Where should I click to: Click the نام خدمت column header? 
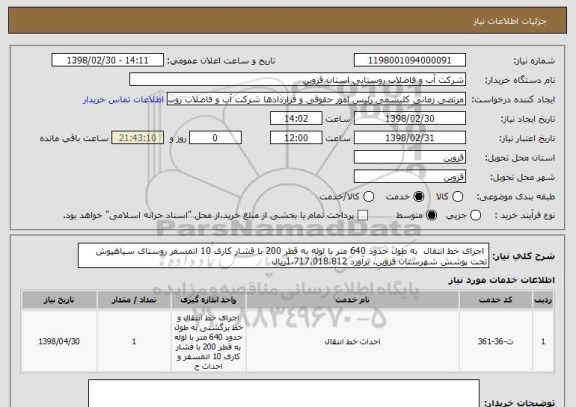click(352, 300)
